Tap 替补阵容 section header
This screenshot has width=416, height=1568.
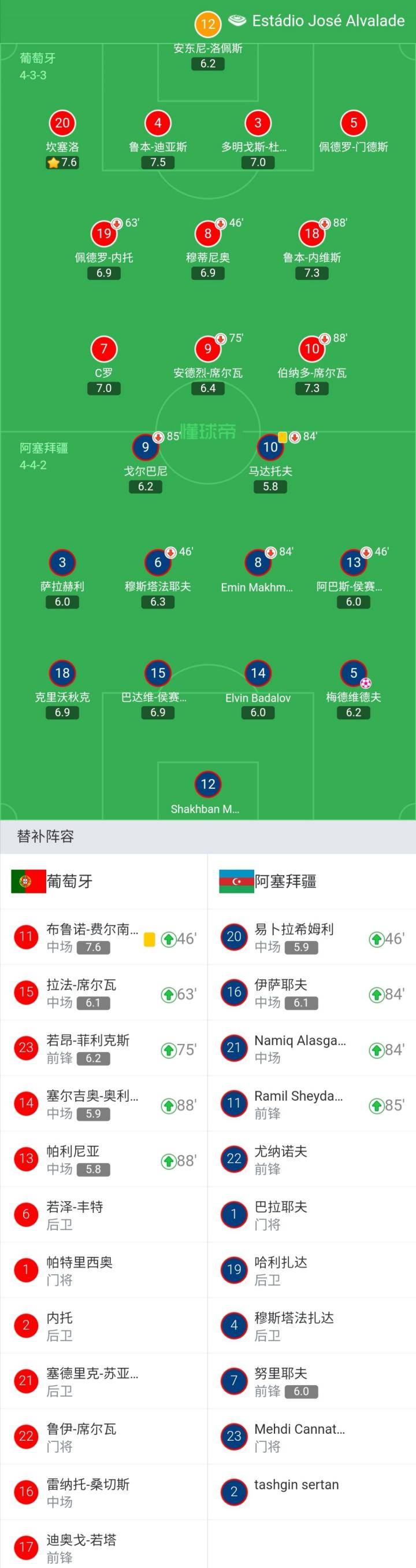pos(46,836)
